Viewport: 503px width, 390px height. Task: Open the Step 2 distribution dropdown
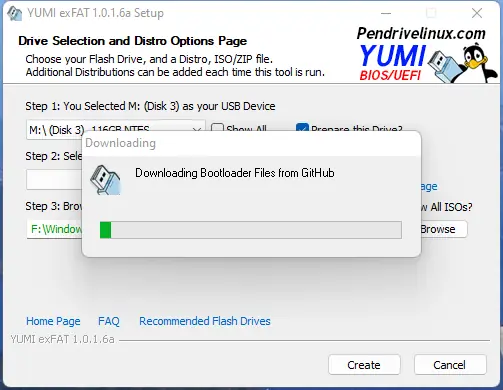[54, 180]
